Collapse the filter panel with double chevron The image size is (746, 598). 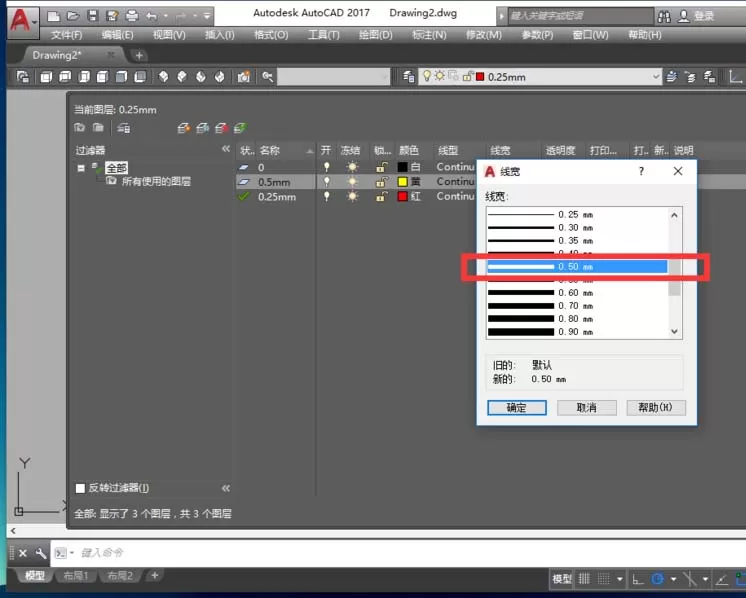[226, 149]
